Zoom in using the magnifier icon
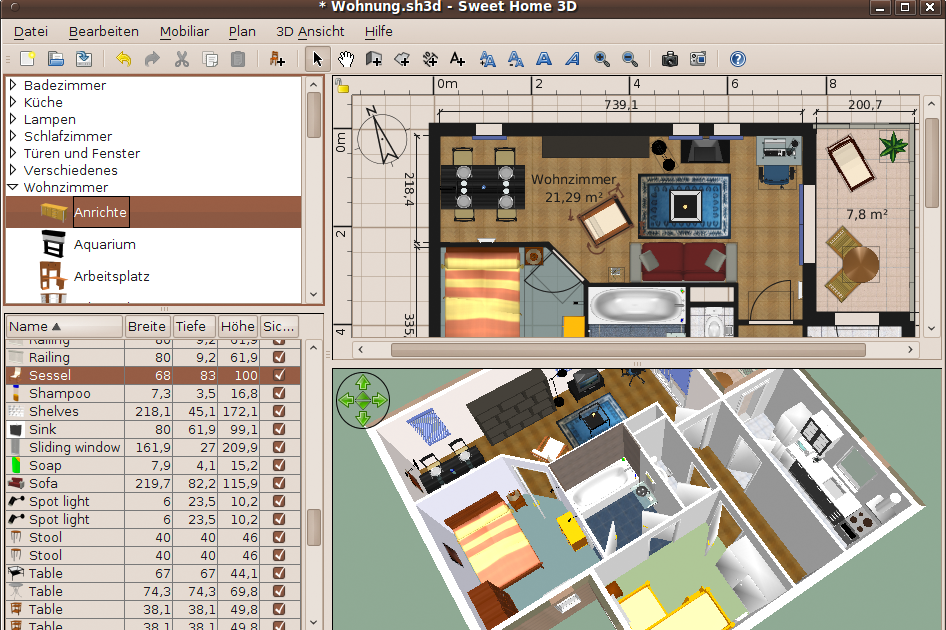Image resolution: width=946 pixels, height=630 pixels. click(601, 59)
